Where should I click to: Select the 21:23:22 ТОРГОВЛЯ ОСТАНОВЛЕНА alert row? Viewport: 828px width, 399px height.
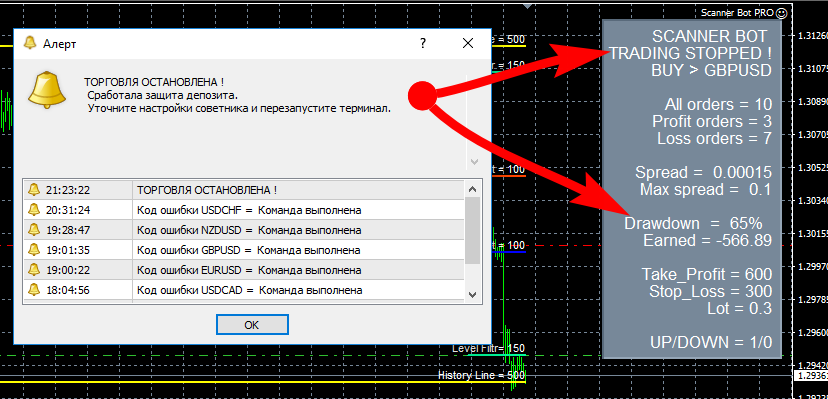[x=243, y=189]
